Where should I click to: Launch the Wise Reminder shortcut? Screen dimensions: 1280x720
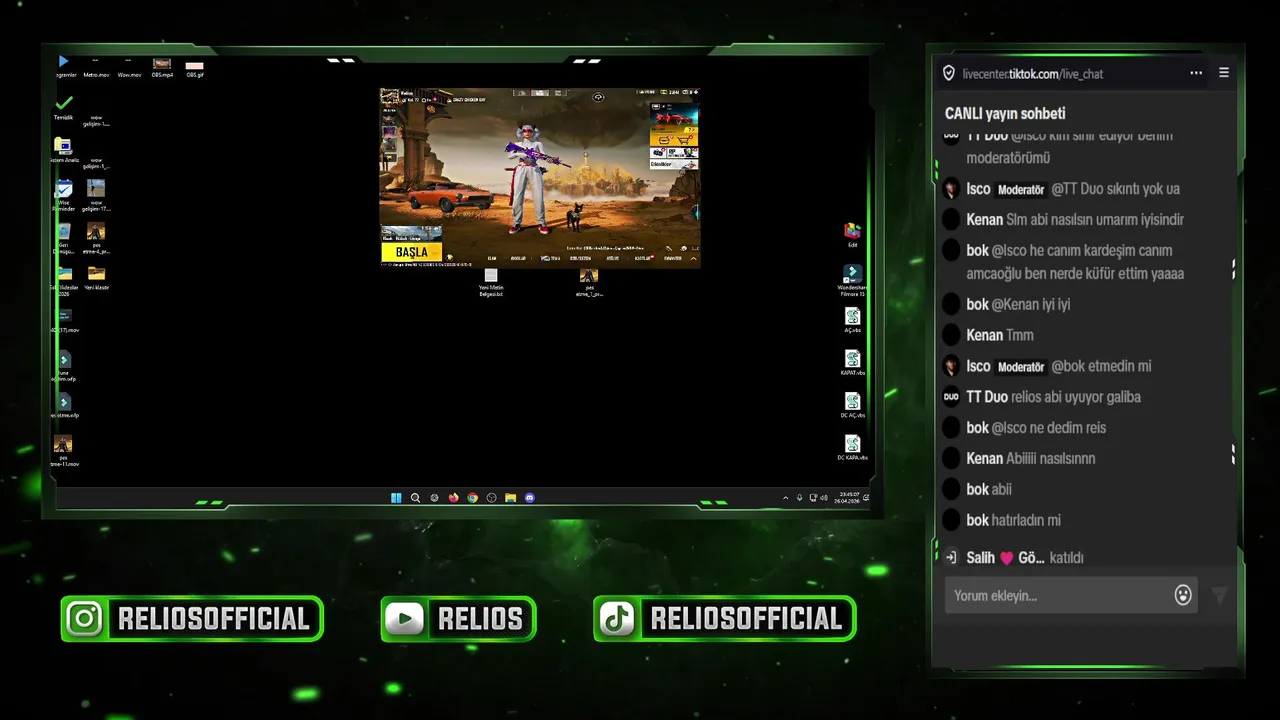[x=64, y=195]
